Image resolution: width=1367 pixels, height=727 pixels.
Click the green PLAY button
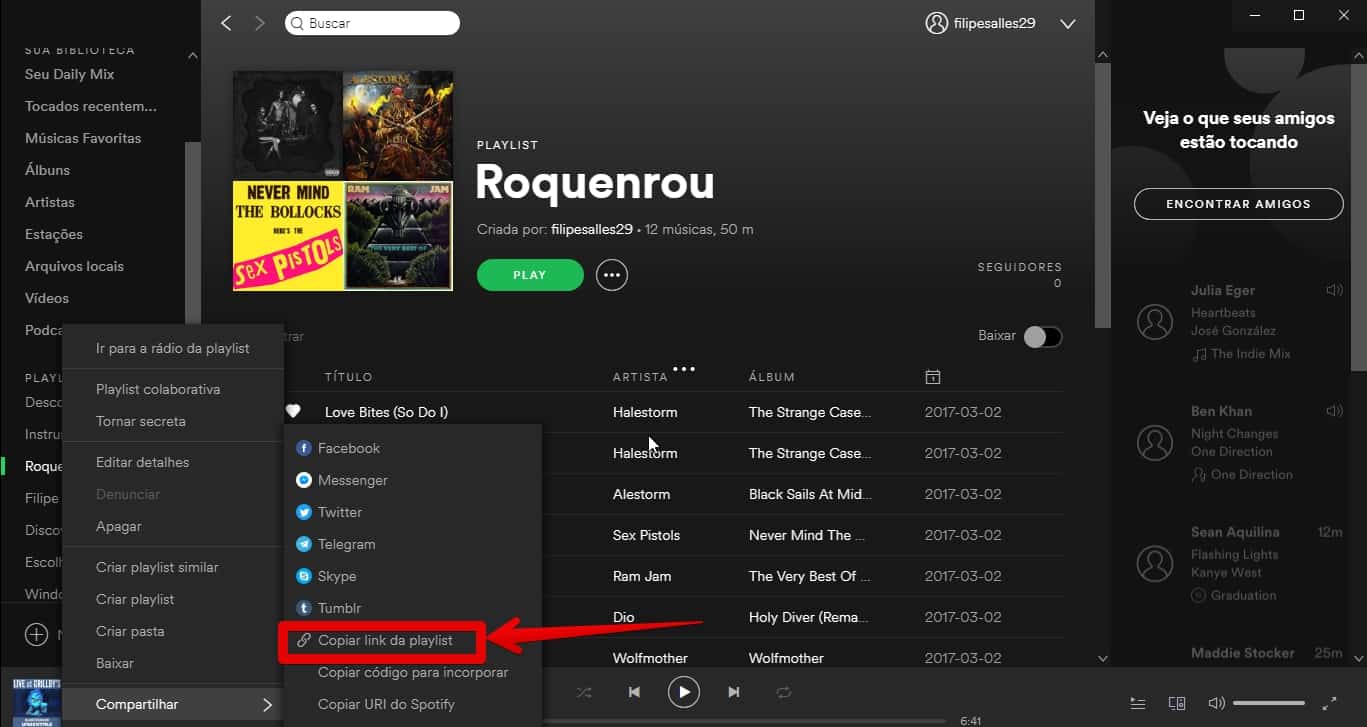[x=530, y=275]
